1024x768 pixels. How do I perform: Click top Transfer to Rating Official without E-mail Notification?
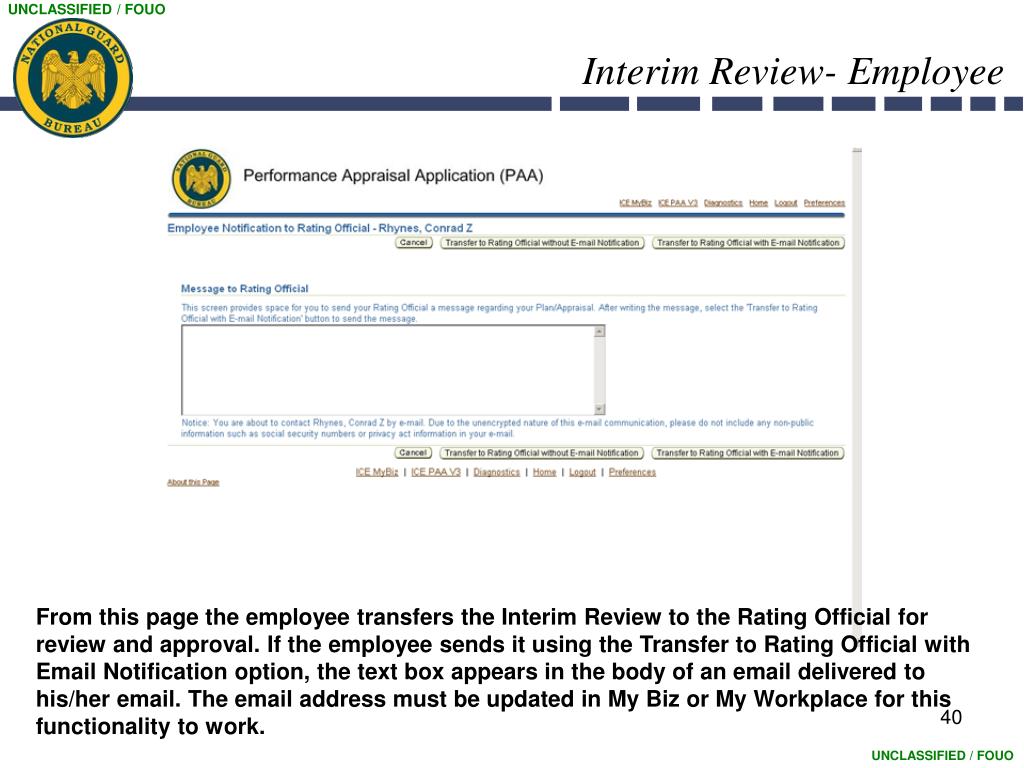542,243
